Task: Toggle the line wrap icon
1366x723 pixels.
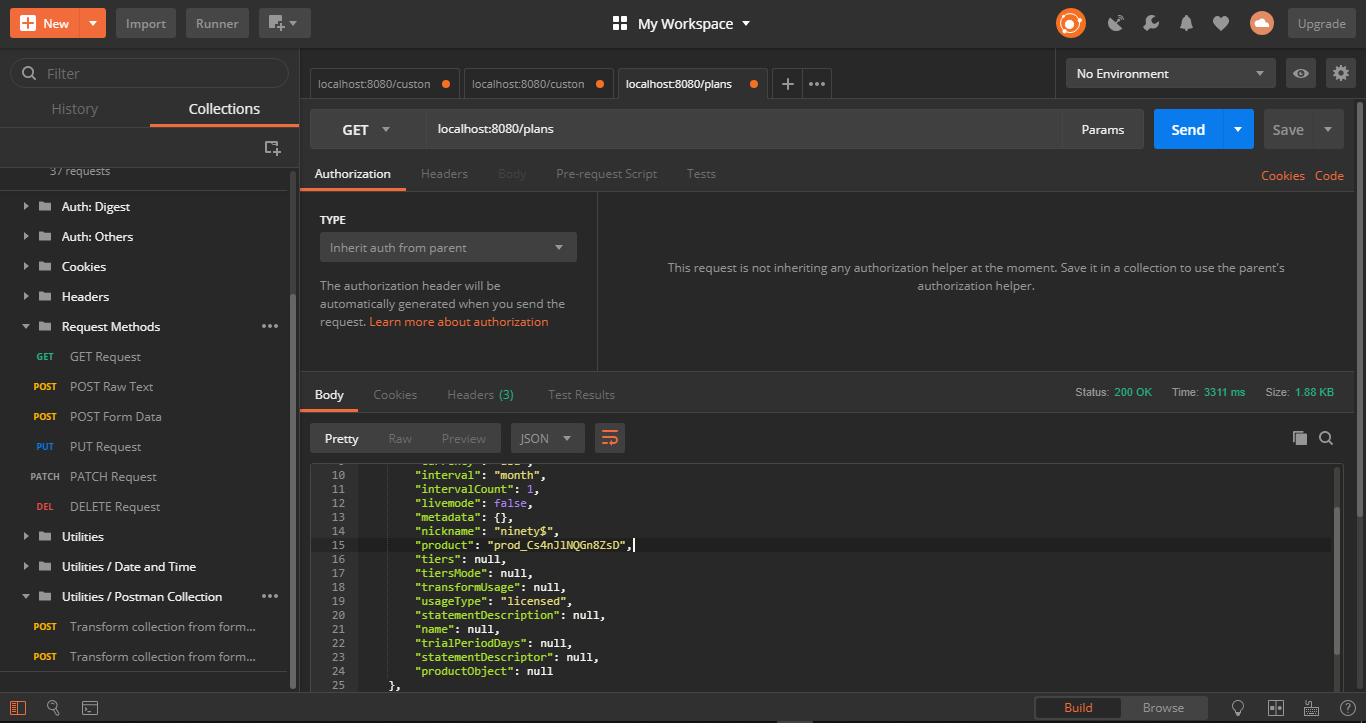Action: [x=610, y=438]
